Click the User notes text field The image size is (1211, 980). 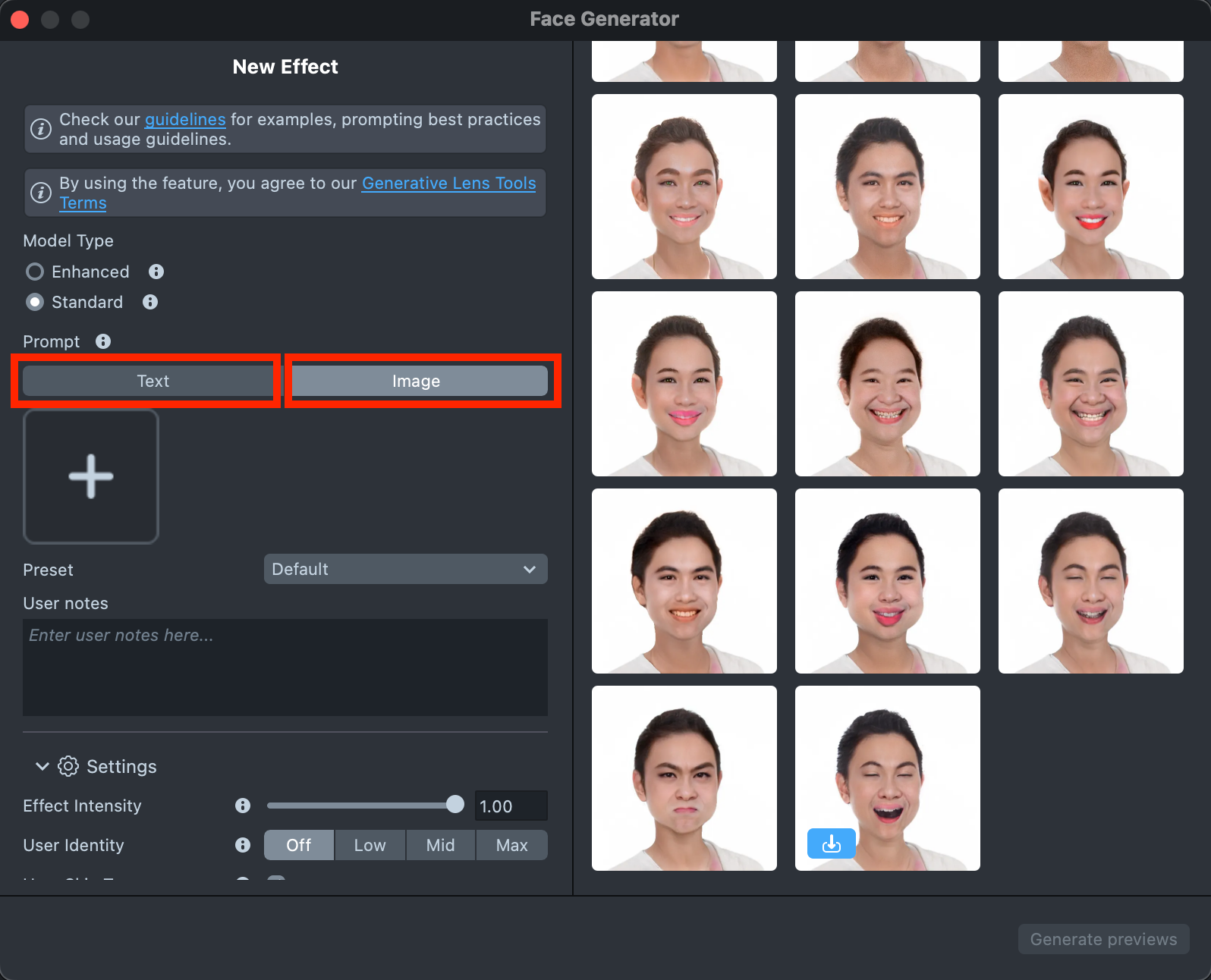tap(285, 667)
